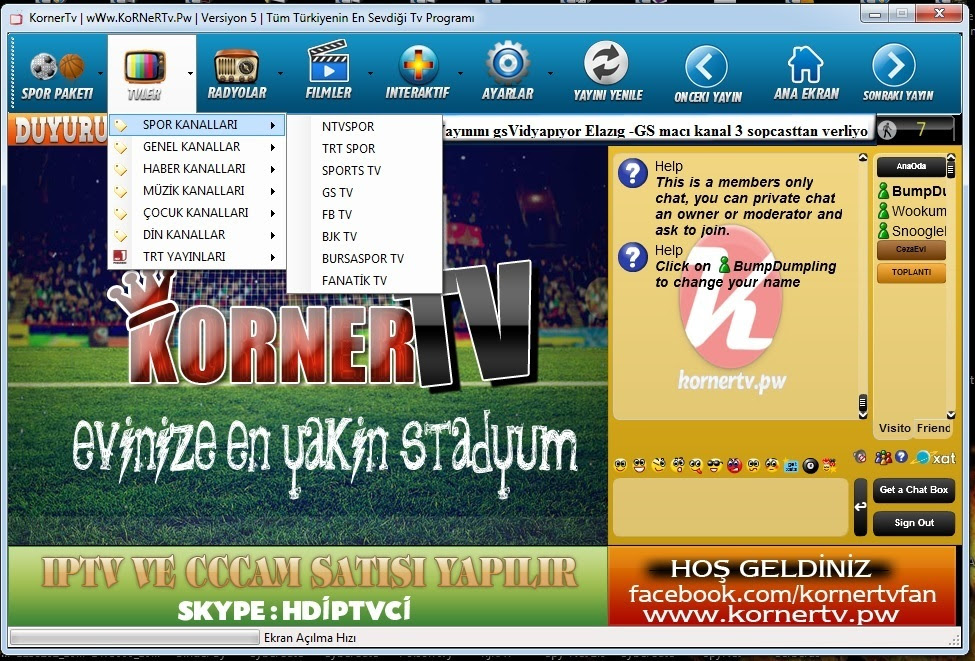Open TRT Yayınları menu entry

(x=197, y=257)
